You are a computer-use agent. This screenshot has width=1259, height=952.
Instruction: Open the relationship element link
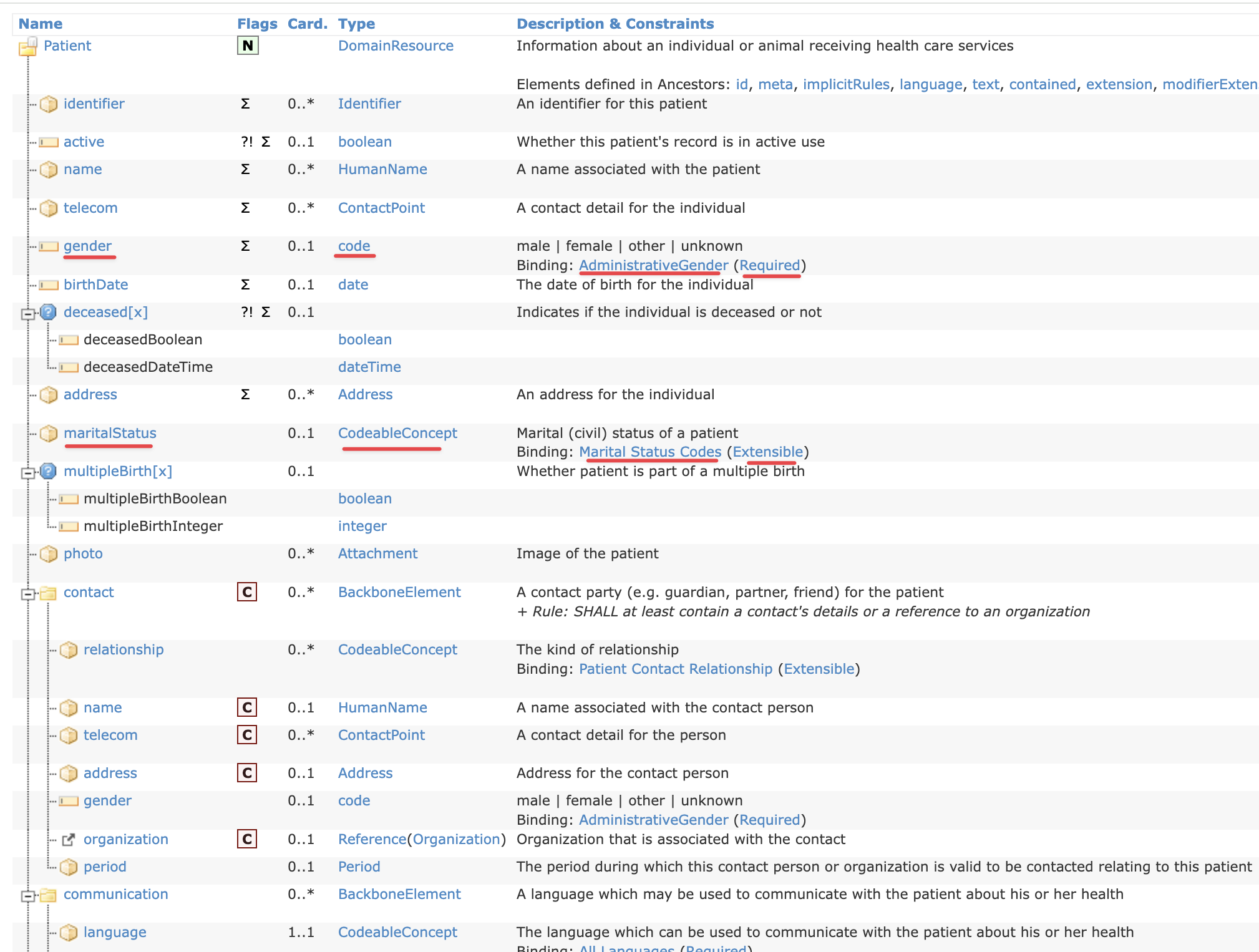[x=124, y=649]
